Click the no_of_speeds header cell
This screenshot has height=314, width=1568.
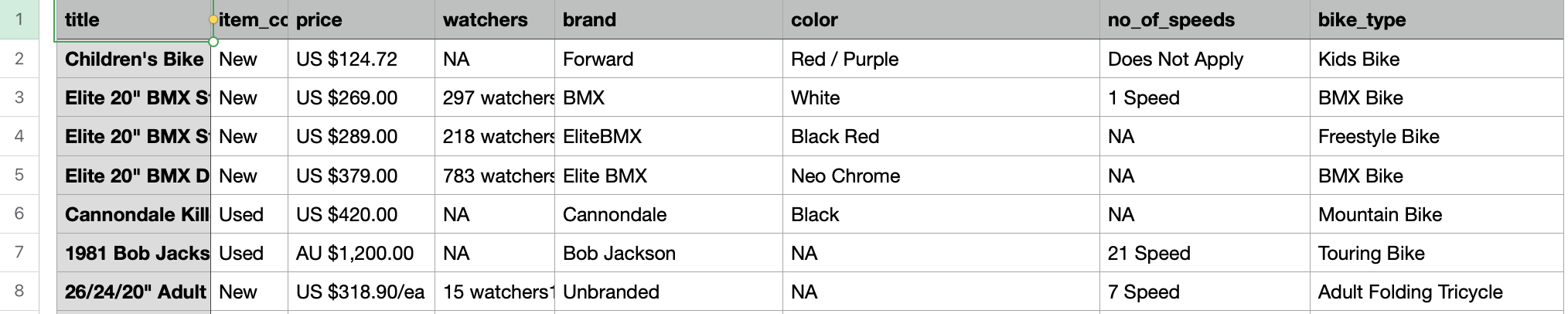pyautogui.click(x=1204, y=20)
